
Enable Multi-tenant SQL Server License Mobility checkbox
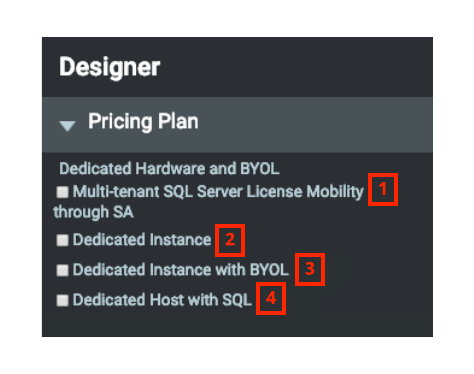[62, 192]
